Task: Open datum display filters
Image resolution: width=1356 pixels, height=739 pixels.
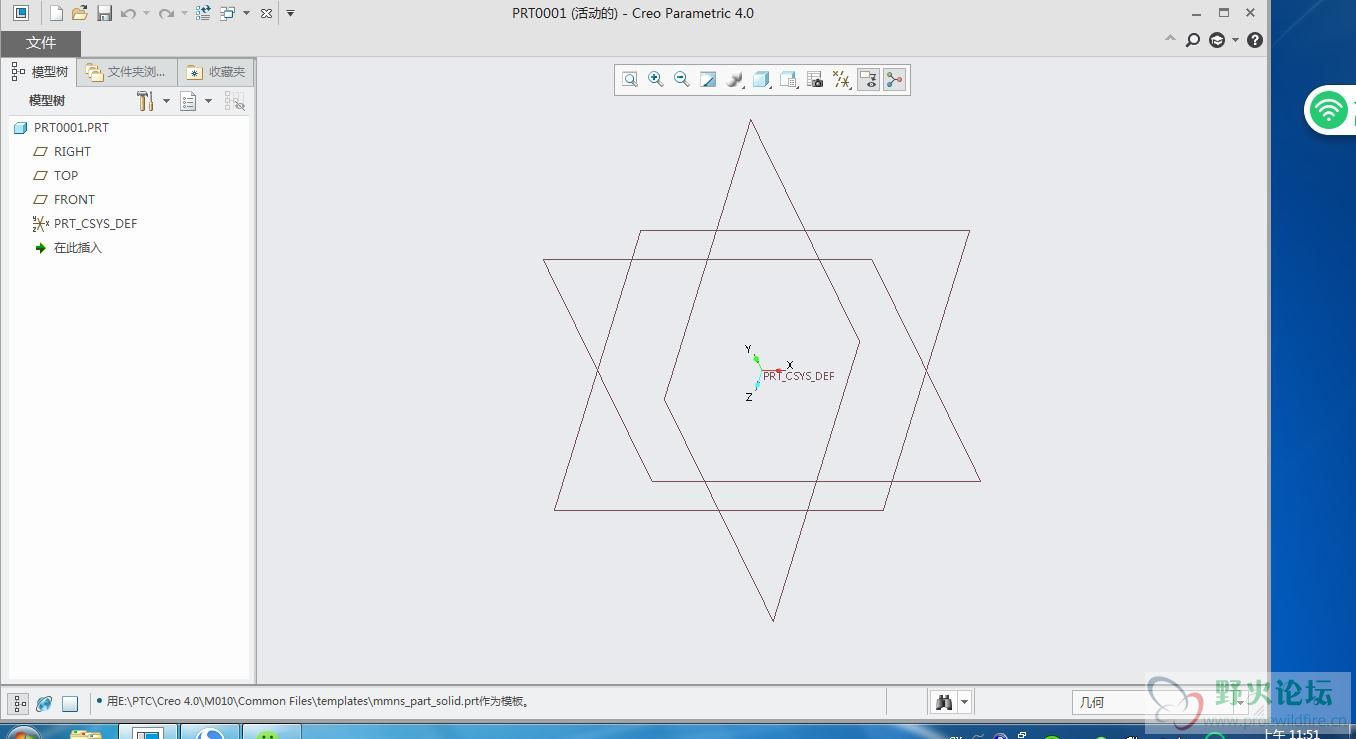Action: coord(842,80)
